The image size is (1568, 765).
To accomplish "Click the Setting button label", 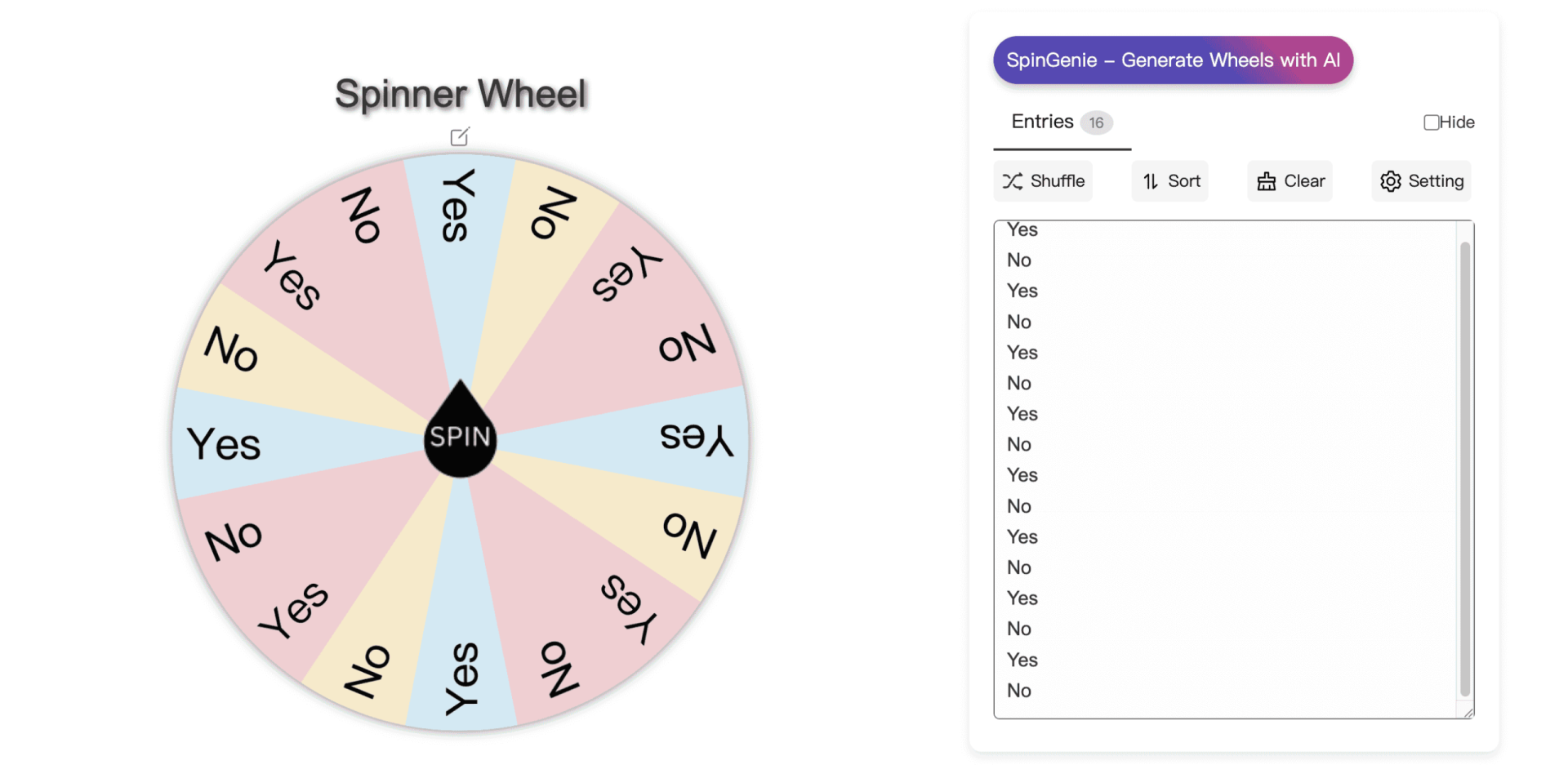I will (1436, 181).
